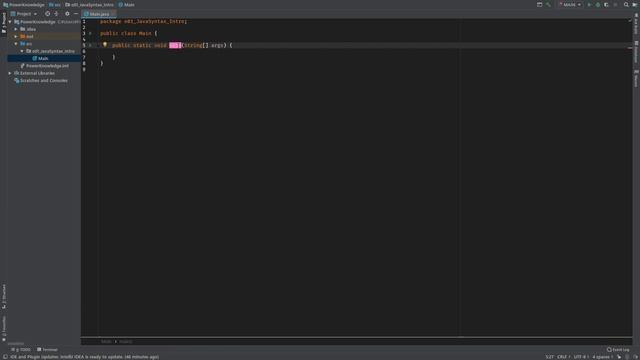The height and width of the screenshot is (360, 640).
Task: Click the line separator CRLF status entry
Action: pyautogui.click(x=563, y=357)
